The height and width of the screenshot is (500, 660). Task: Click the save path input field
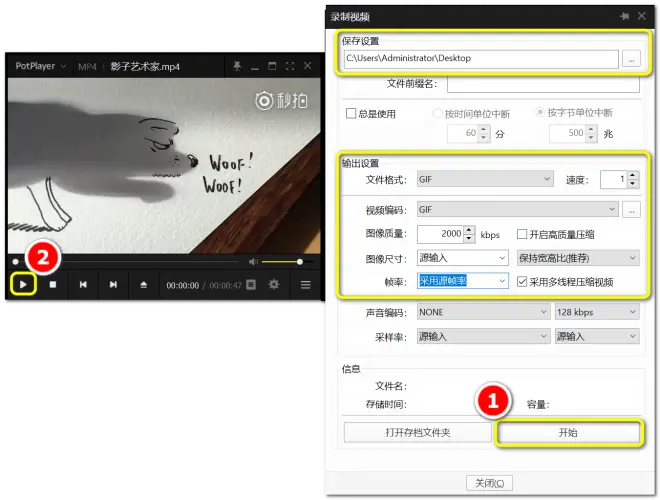point(481,59)
